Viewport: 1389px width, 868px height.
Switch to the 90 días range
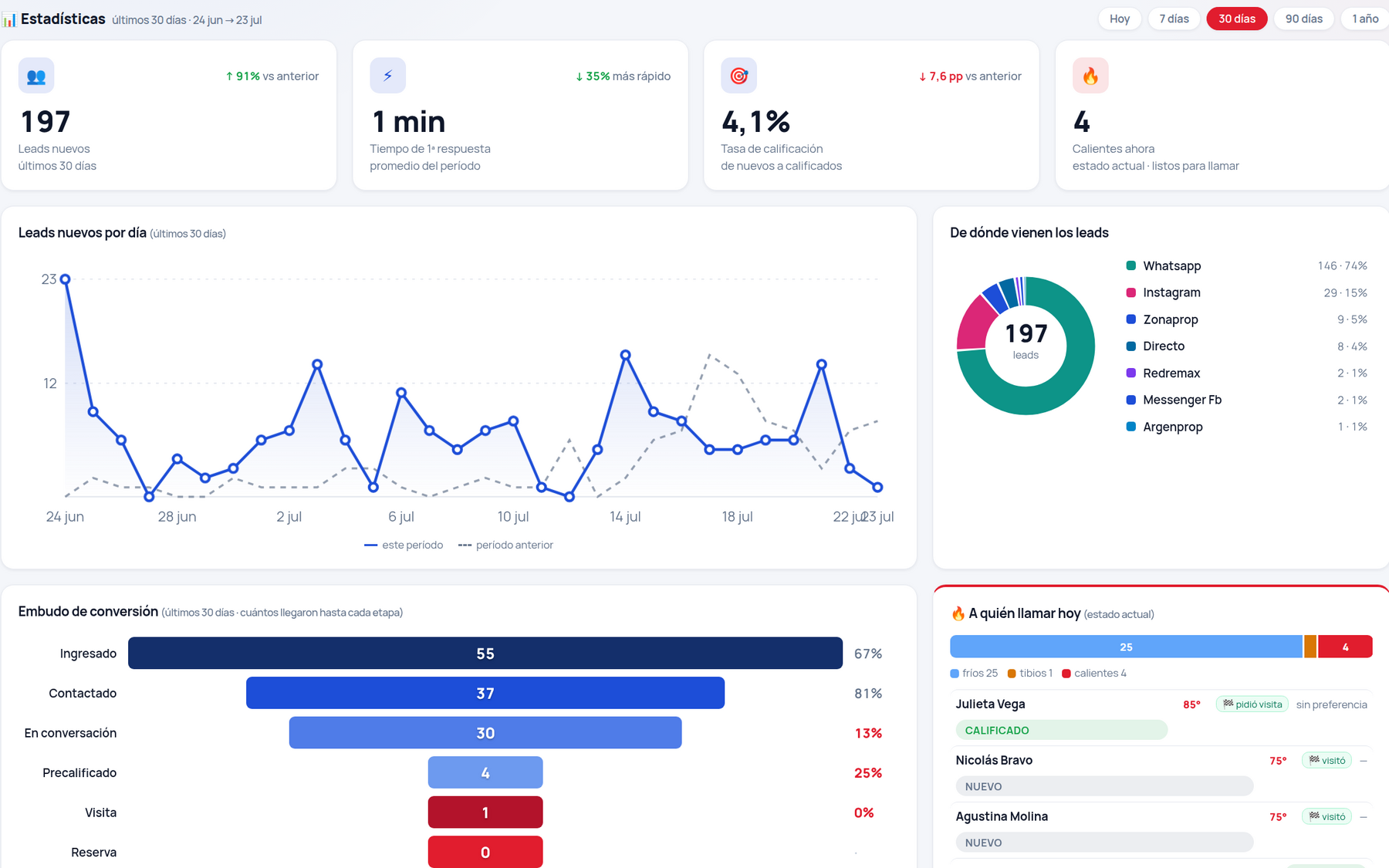click(1304, 19)
